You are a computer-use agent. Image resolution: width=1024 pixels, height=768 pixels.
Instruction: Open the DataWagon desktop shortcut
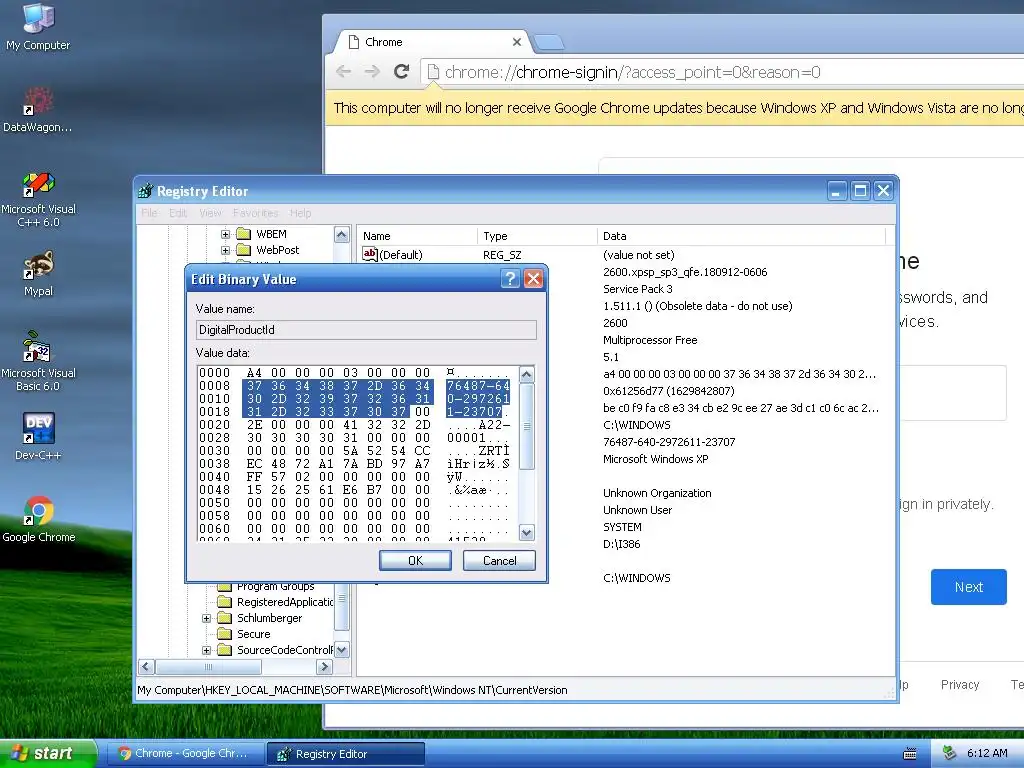pos(38,108)
